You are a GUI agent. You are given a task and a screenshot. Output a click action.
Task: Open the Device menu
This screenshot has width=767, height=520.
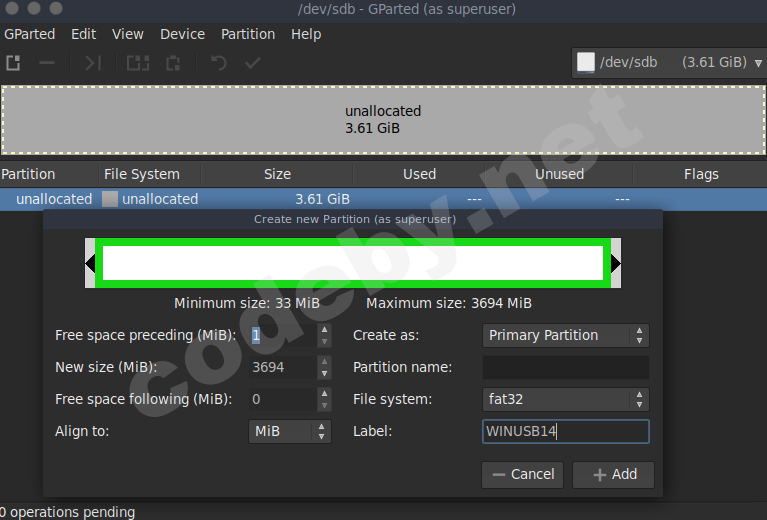pos(182,34)
